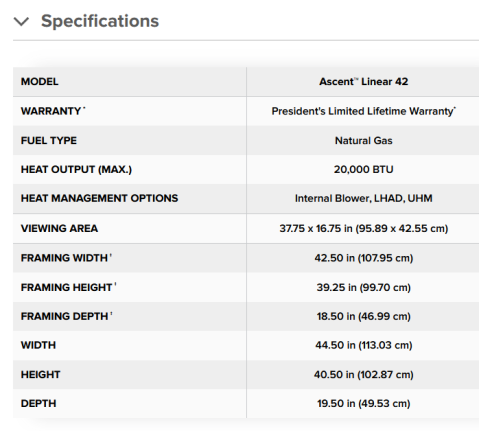480x431 pixels.
Task: Select the DEPTH row label
Action: (x=39, y=403)
